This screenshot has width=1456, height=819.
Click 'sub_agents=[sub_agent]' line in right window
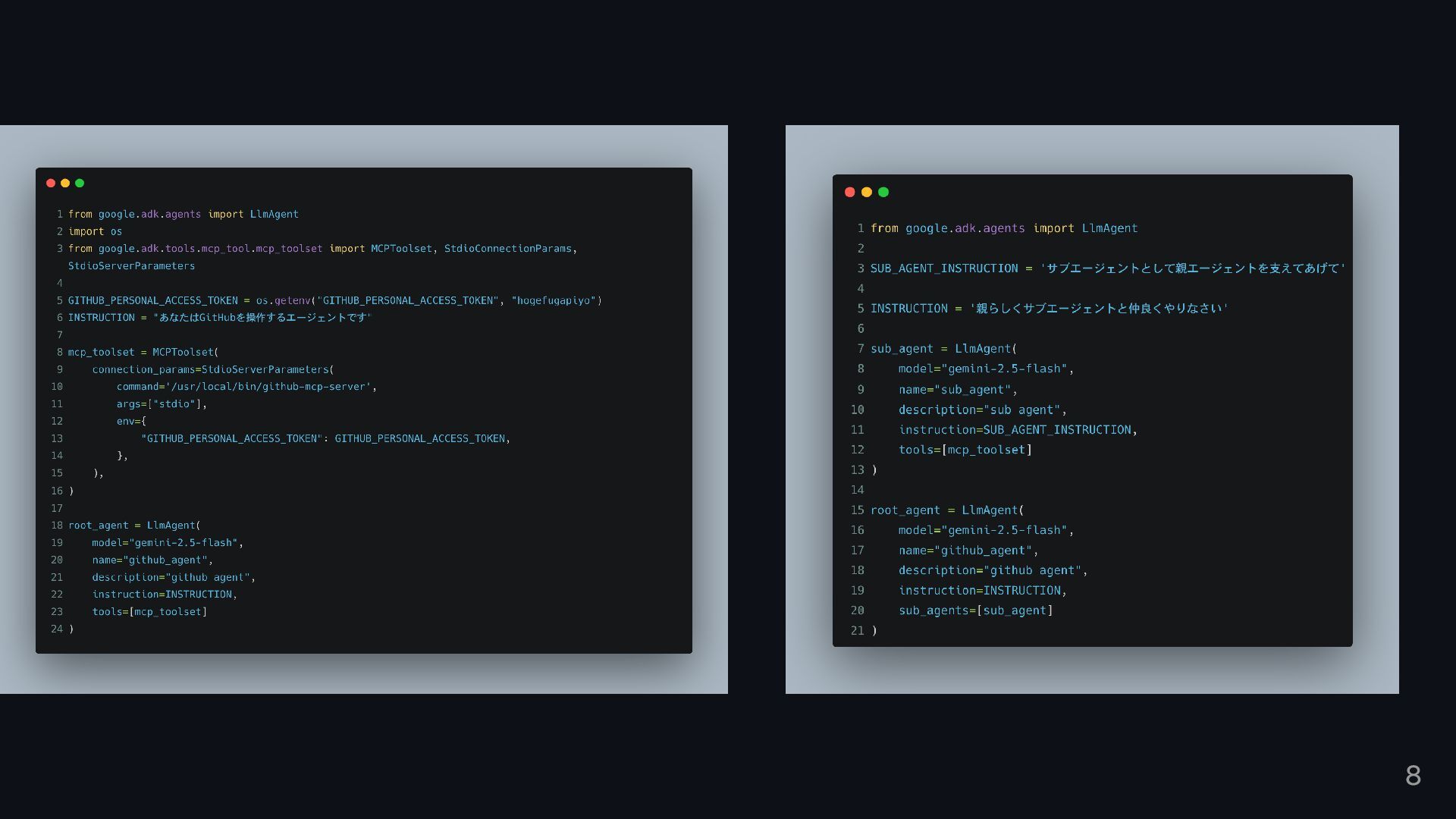click(x=975, y=610)
